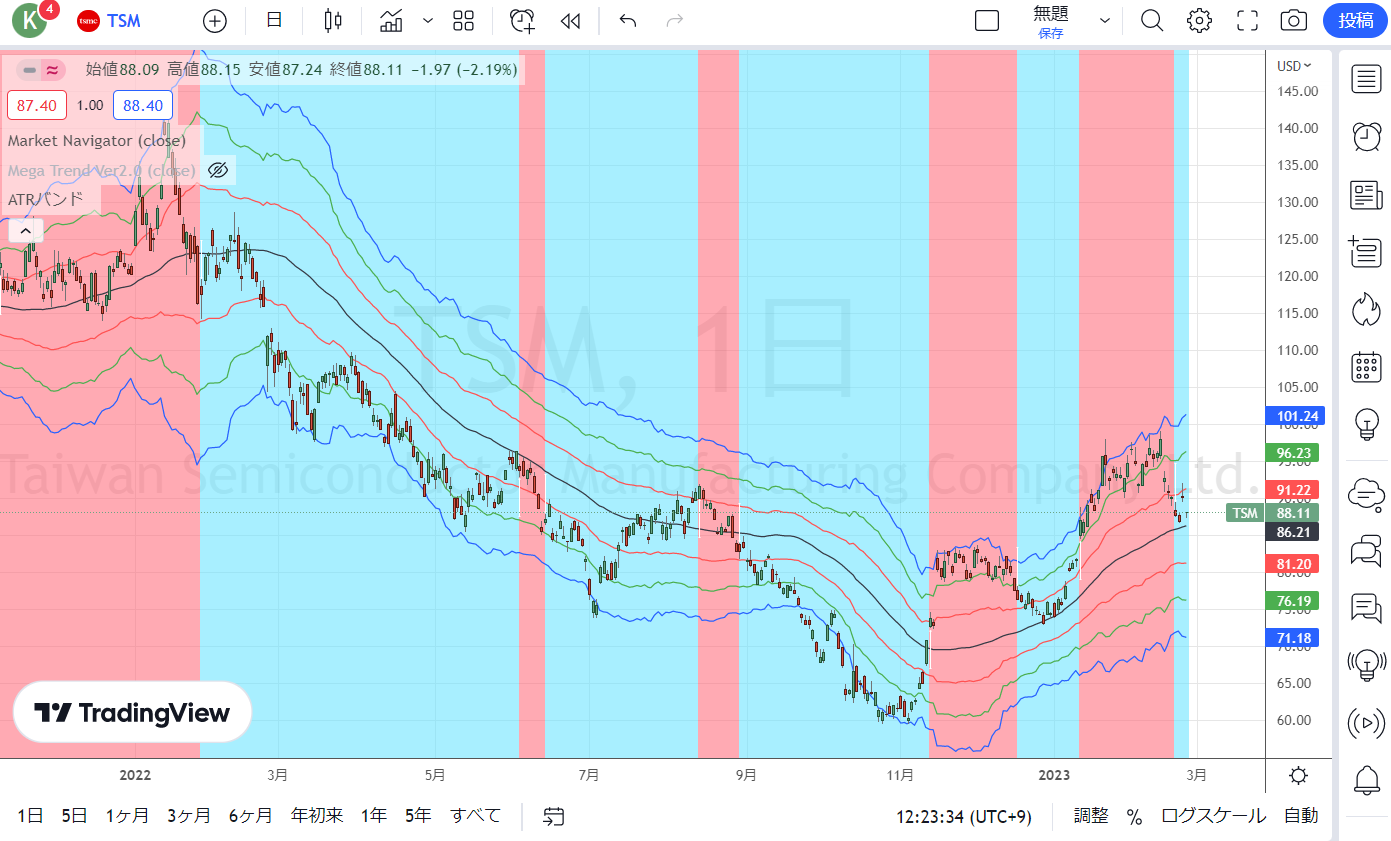Open the indicator templates grid
Viewport: 1391px width, 841px height.
(x=463, y=20)
